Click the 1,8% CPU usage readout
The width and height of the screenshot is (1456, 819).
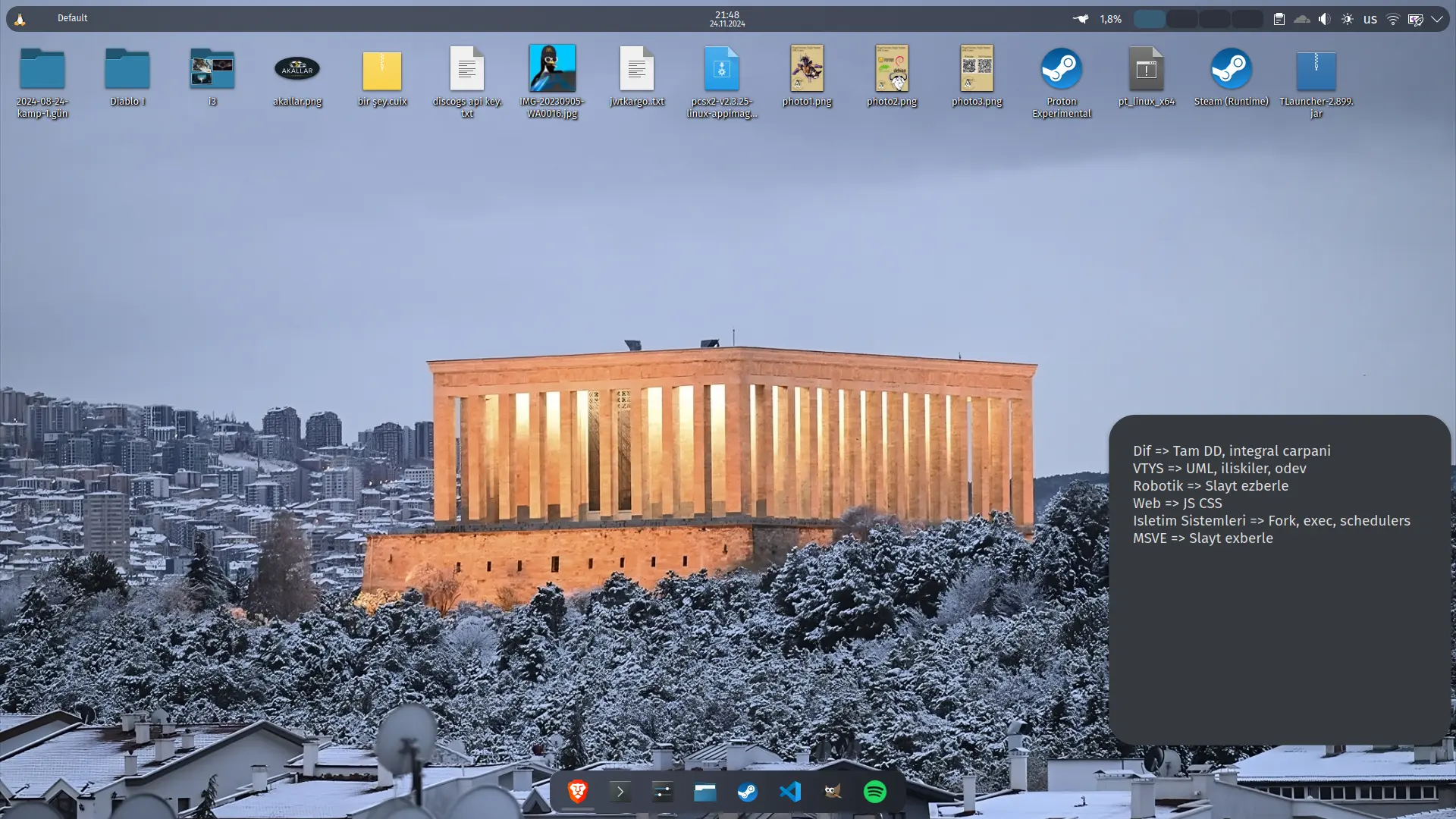pyautogui.click(x=1111, y=19)
